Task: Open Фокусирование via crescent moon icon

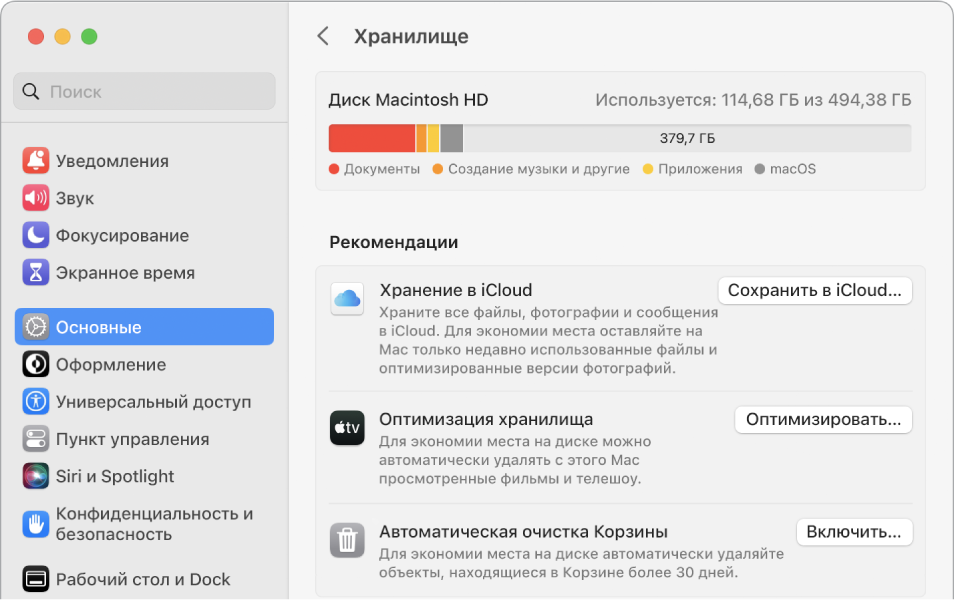Action: coord(34,235)
